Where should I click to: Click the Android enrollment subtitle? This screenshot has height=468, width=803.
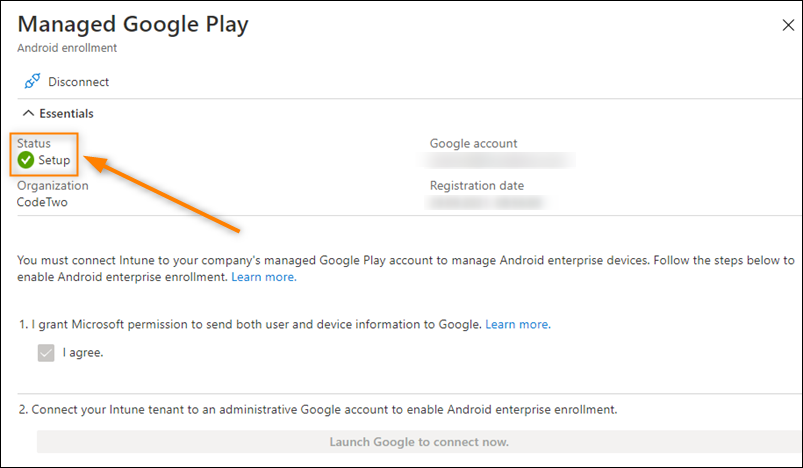pyautogui.click(x=67, y=48)
